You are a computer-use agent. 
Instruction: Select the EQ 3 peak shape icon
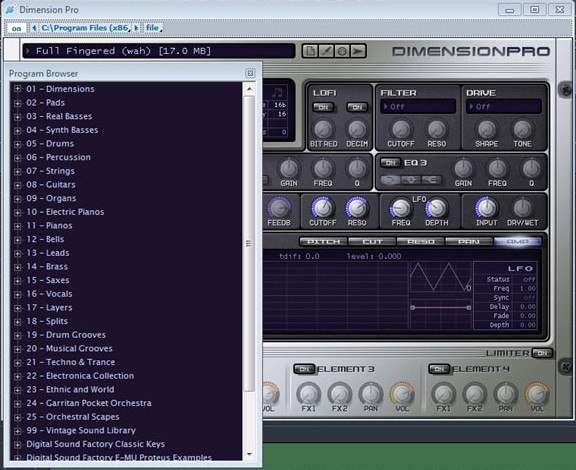(411, 180)
